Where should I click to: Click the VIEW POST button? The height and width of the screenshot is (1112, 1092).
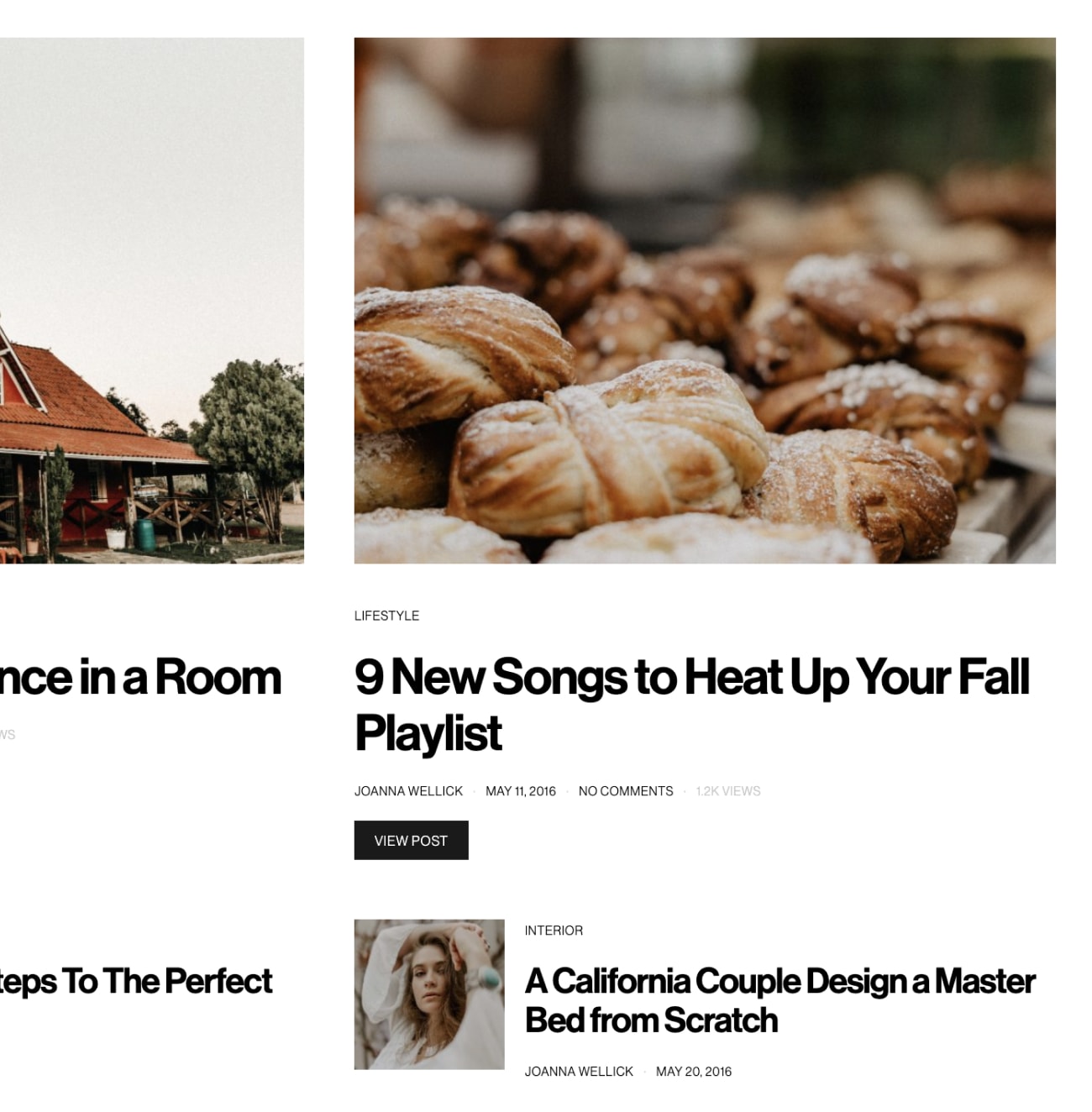[x=411, y=840]
